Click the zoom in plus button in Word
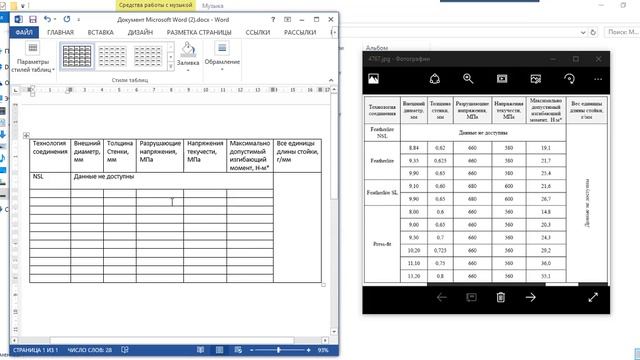 pyautogui.click(x=308, y=350)
